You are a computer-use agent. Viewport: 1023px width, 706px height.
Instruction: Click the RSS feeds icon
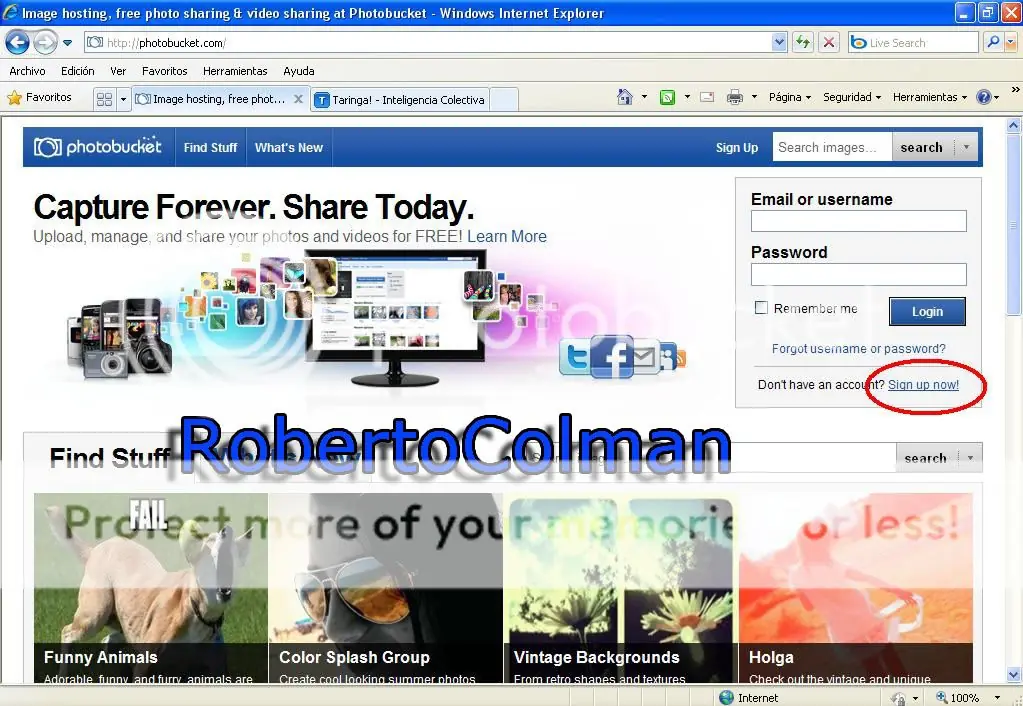pyautogui.click(x=667, y=98)
